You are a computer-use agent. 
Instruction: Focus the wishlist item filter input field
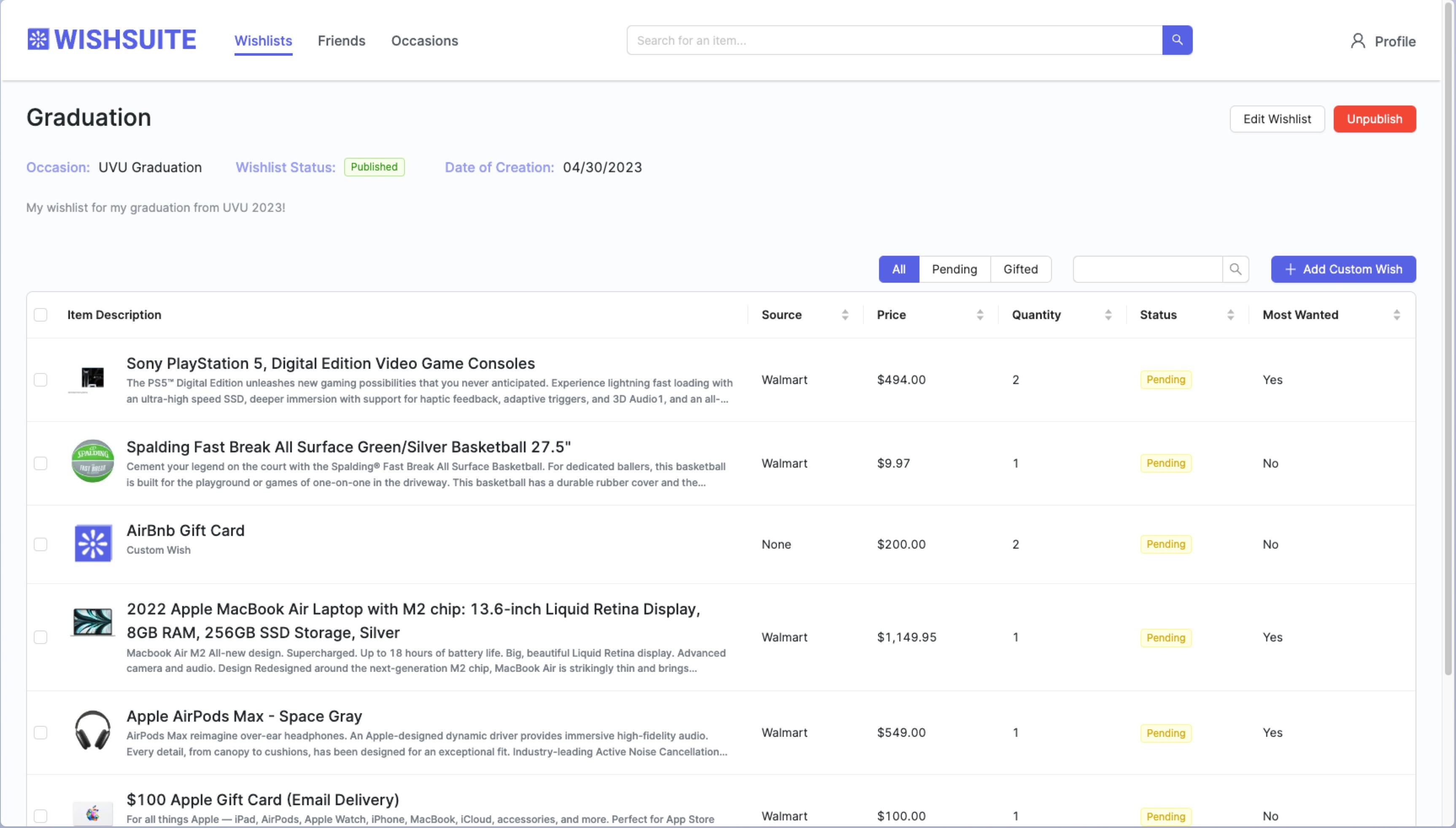tap(1147, 269)
